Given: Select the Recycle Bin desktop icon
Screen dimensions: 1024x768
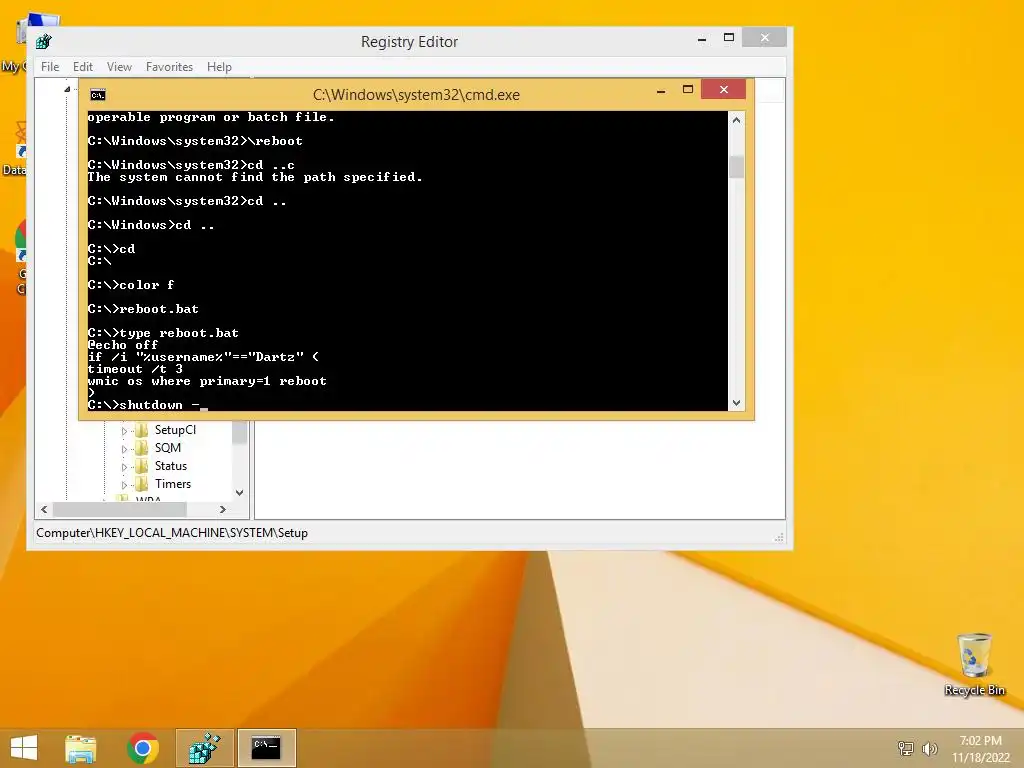Looking at the screenshot, I should [974, 665].
